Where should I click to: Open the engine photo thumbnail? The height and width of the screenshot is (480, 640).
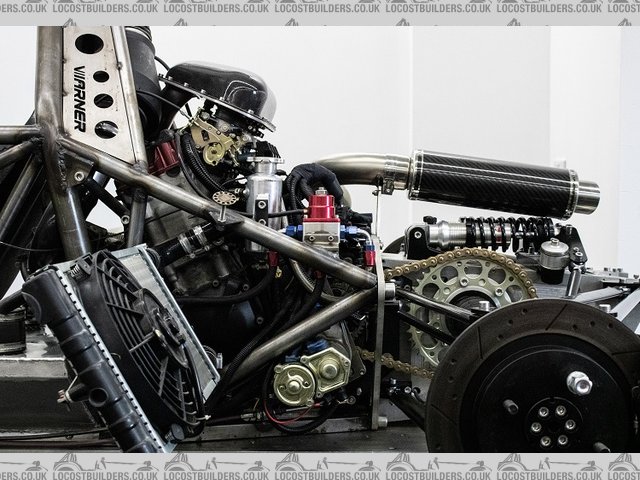coord(320,240)
